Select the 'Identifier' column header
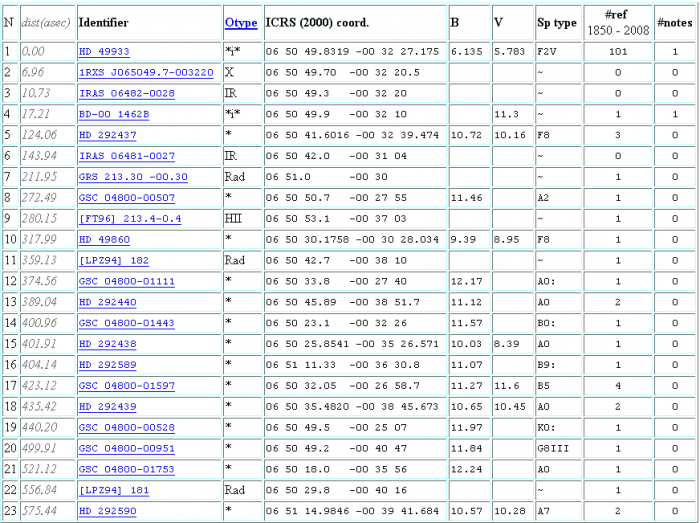The image size is (700, 523). tap(104, 23)
